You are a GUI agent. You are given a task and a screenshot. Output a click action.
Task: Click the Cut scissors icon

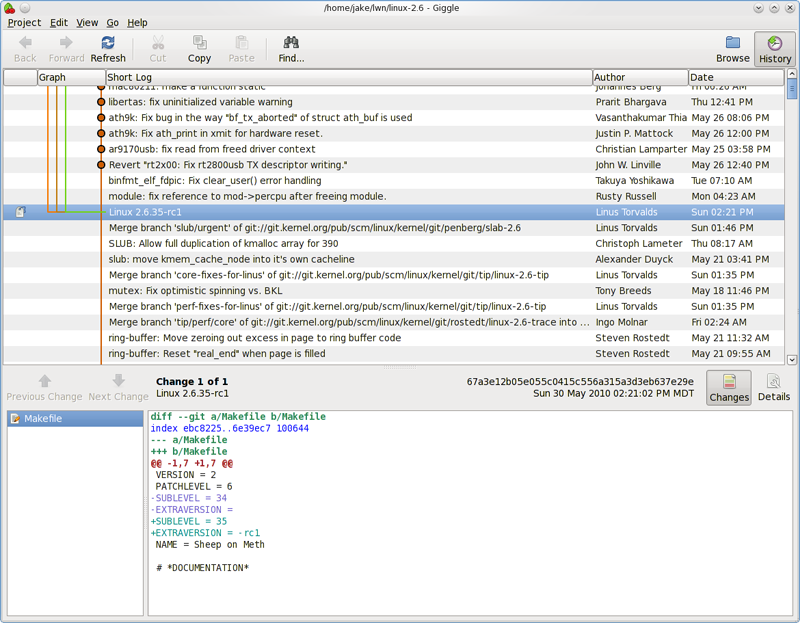[158, 42]
